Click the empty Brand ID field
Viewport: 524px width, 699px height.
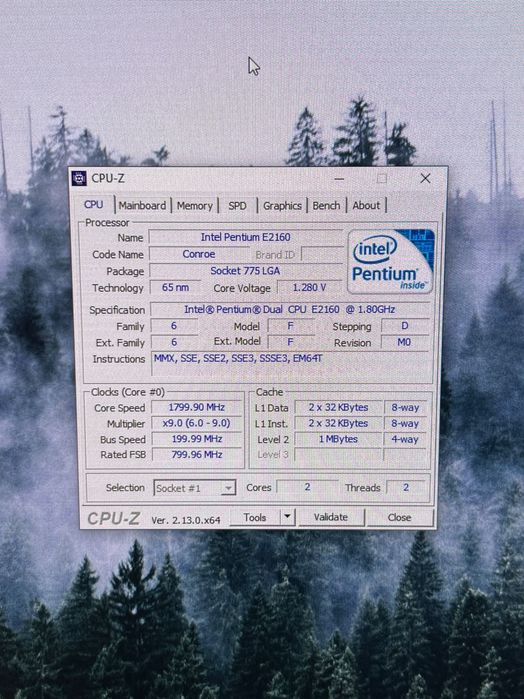[x=322, y=254]
